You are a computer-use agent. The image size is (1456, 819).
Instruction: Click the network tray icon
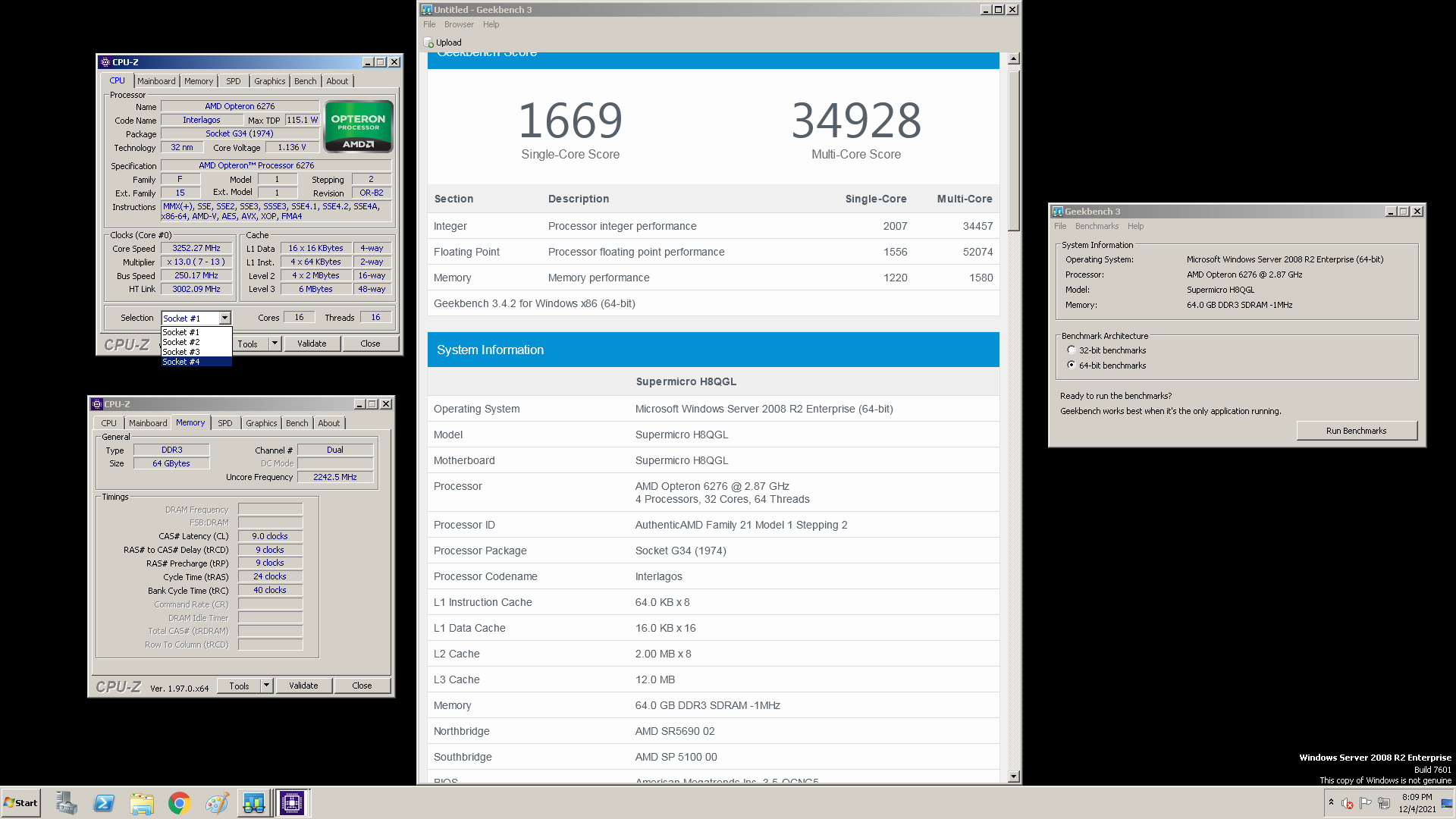coord(1384,803)
